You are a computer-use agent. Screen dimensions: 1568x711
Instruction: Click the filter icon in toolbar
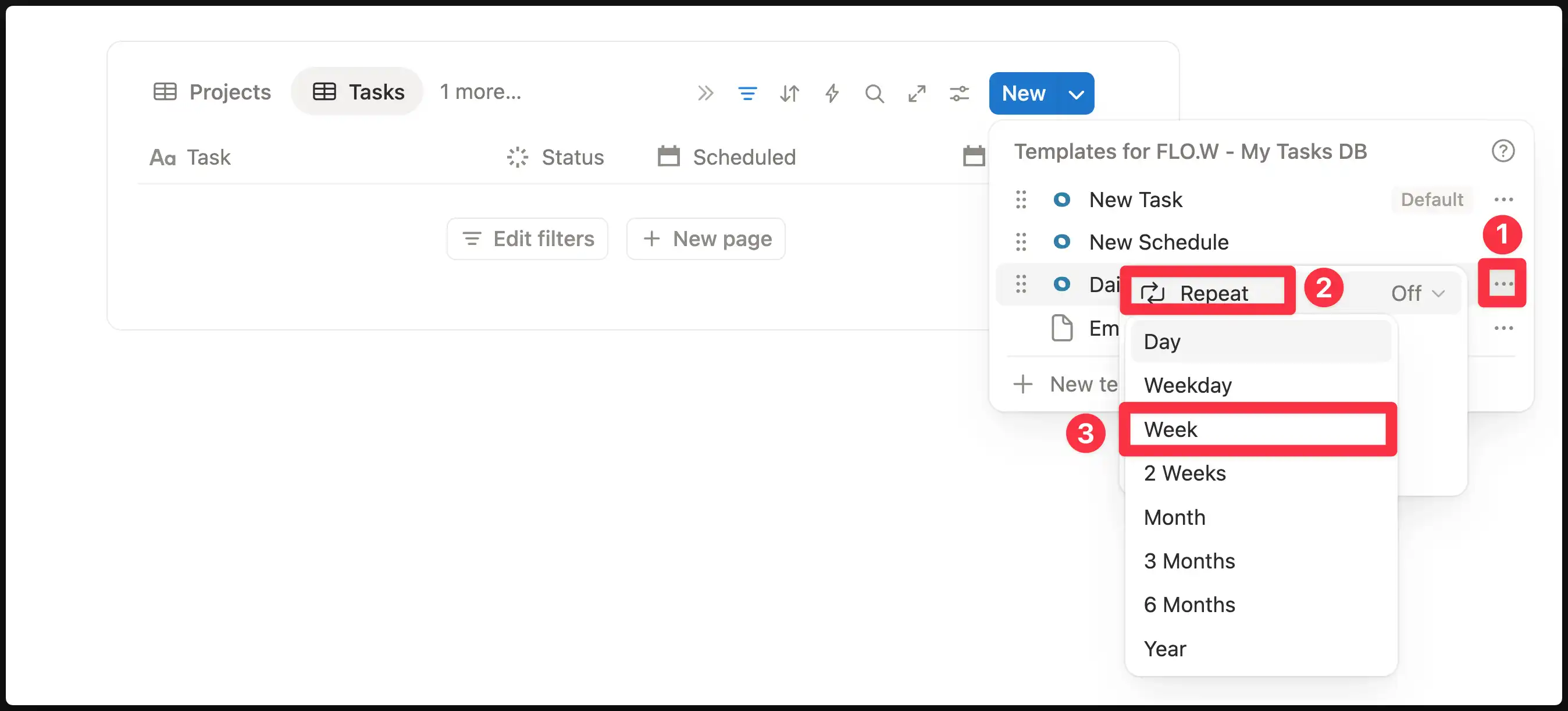click(x=747, y=93)
